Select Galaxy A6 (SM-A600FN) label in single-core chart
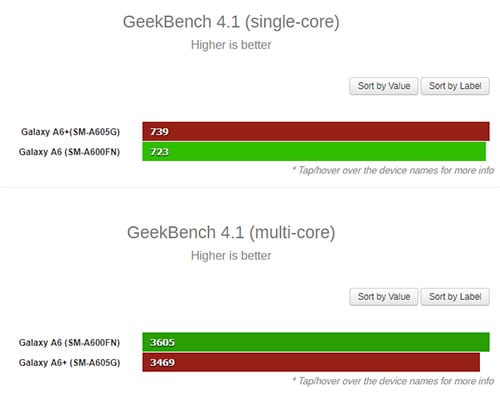 point(69,152)
